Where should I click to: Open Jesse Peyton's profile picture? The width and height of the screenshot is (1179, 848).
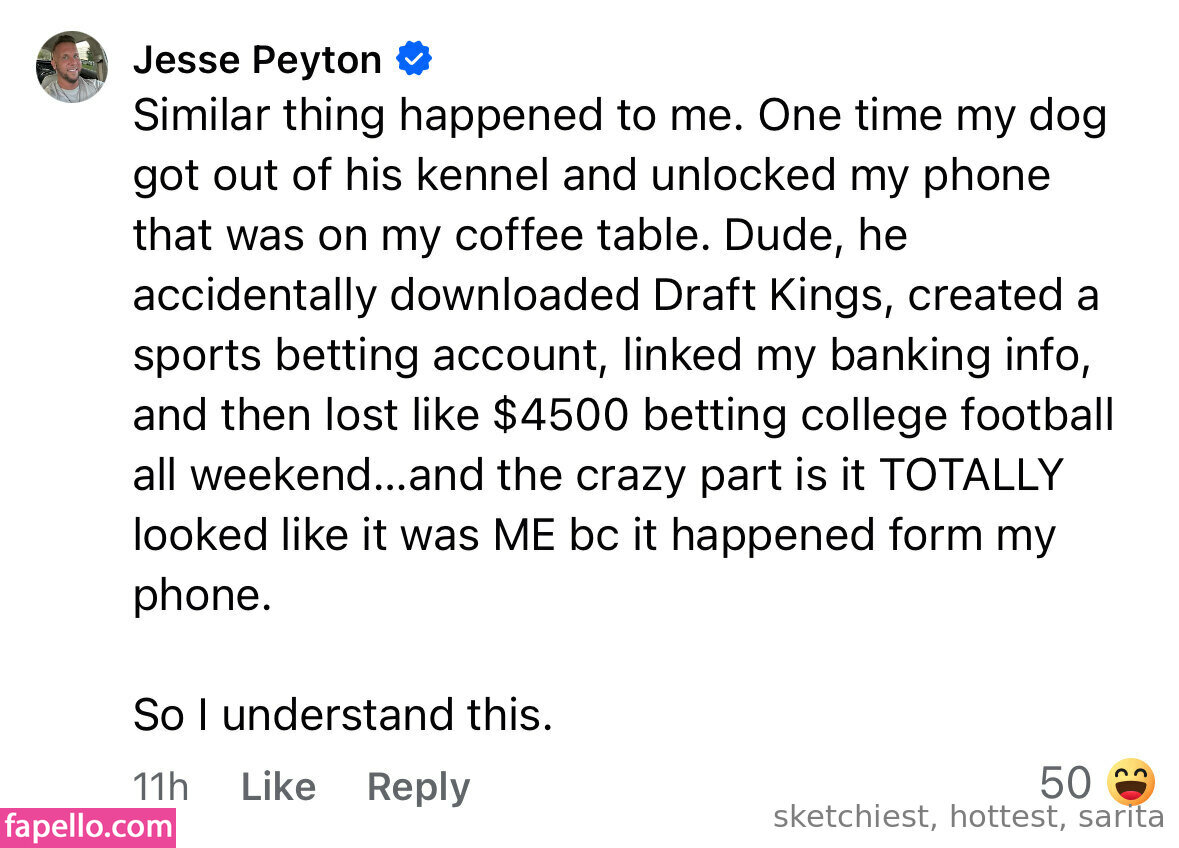(x=72, y=67)
